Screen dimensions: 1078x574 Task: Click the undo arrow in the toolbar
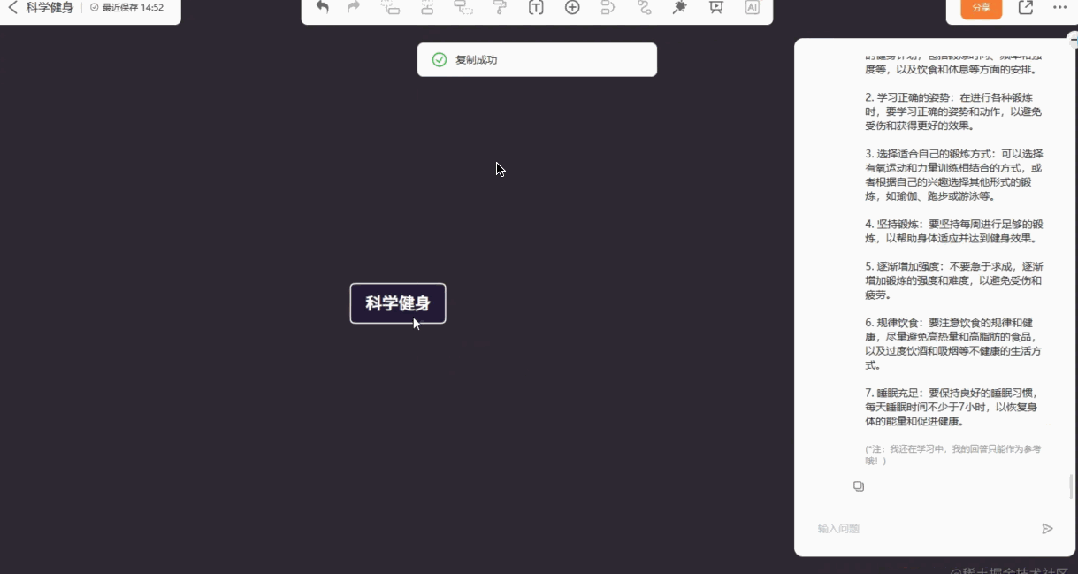click(x=322, y=7)
